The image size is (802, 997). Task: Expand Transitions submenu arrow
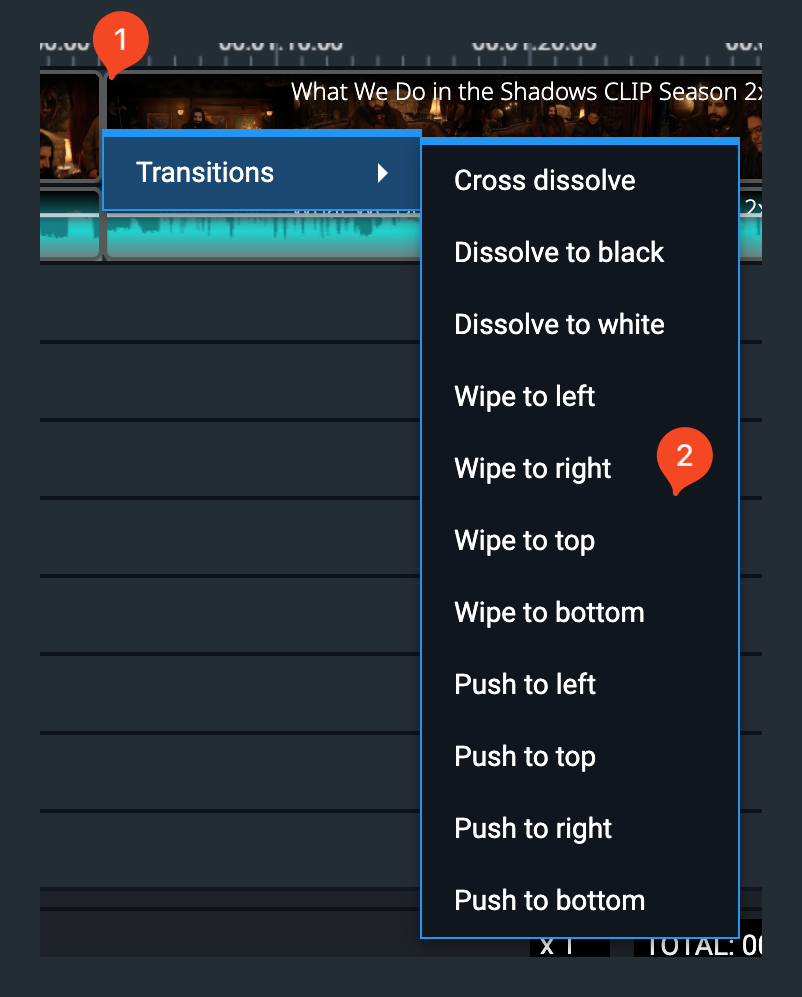(x=382, y=173)
